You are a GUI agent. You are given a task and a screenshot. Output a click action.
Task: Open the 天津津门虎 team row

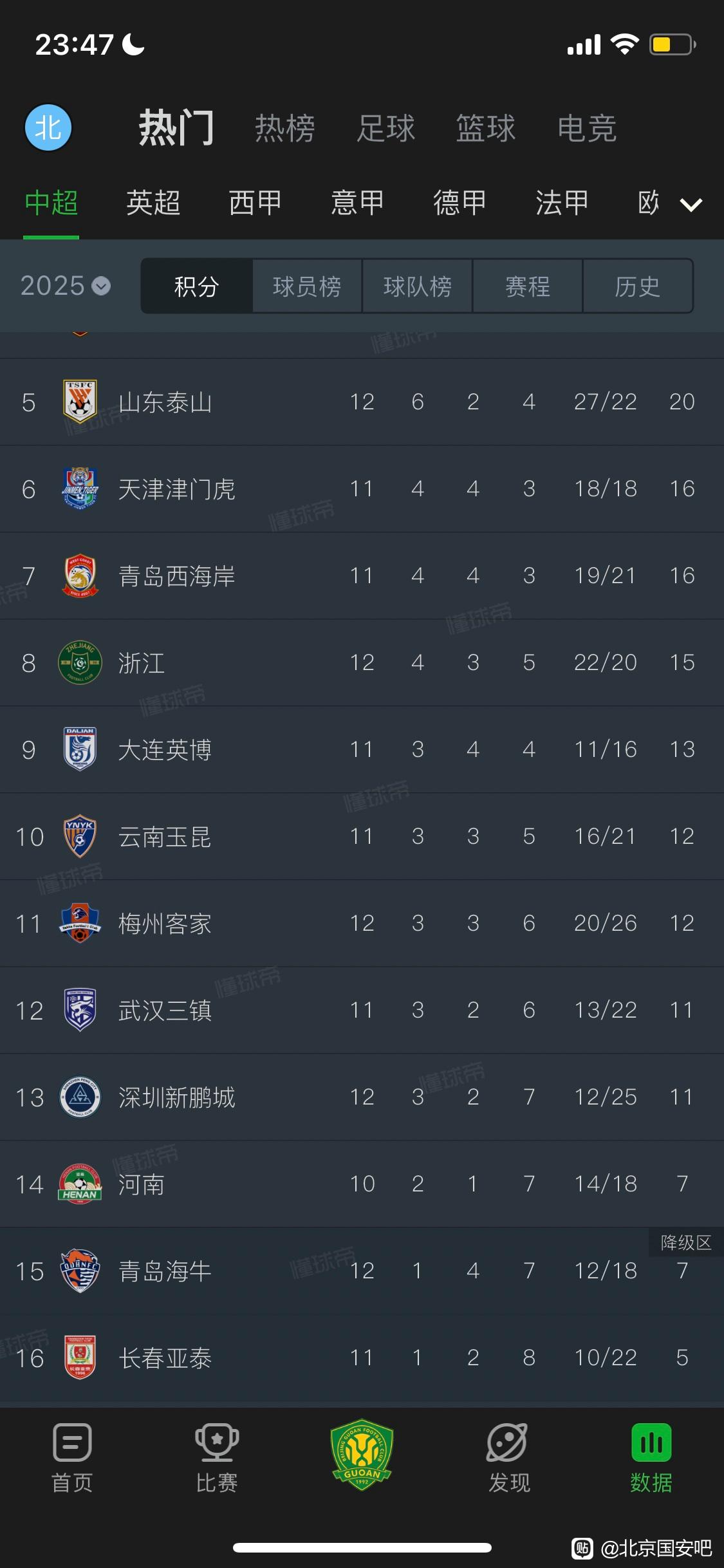coord(362,489)
